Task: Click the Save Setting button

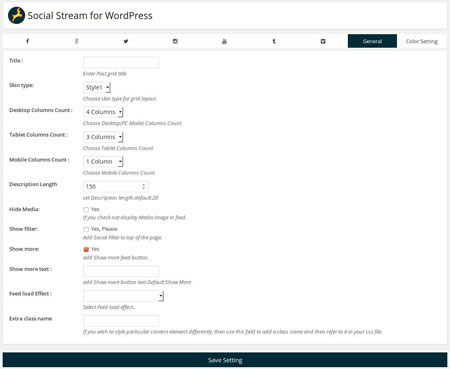Action: click(x=225, y=360)
